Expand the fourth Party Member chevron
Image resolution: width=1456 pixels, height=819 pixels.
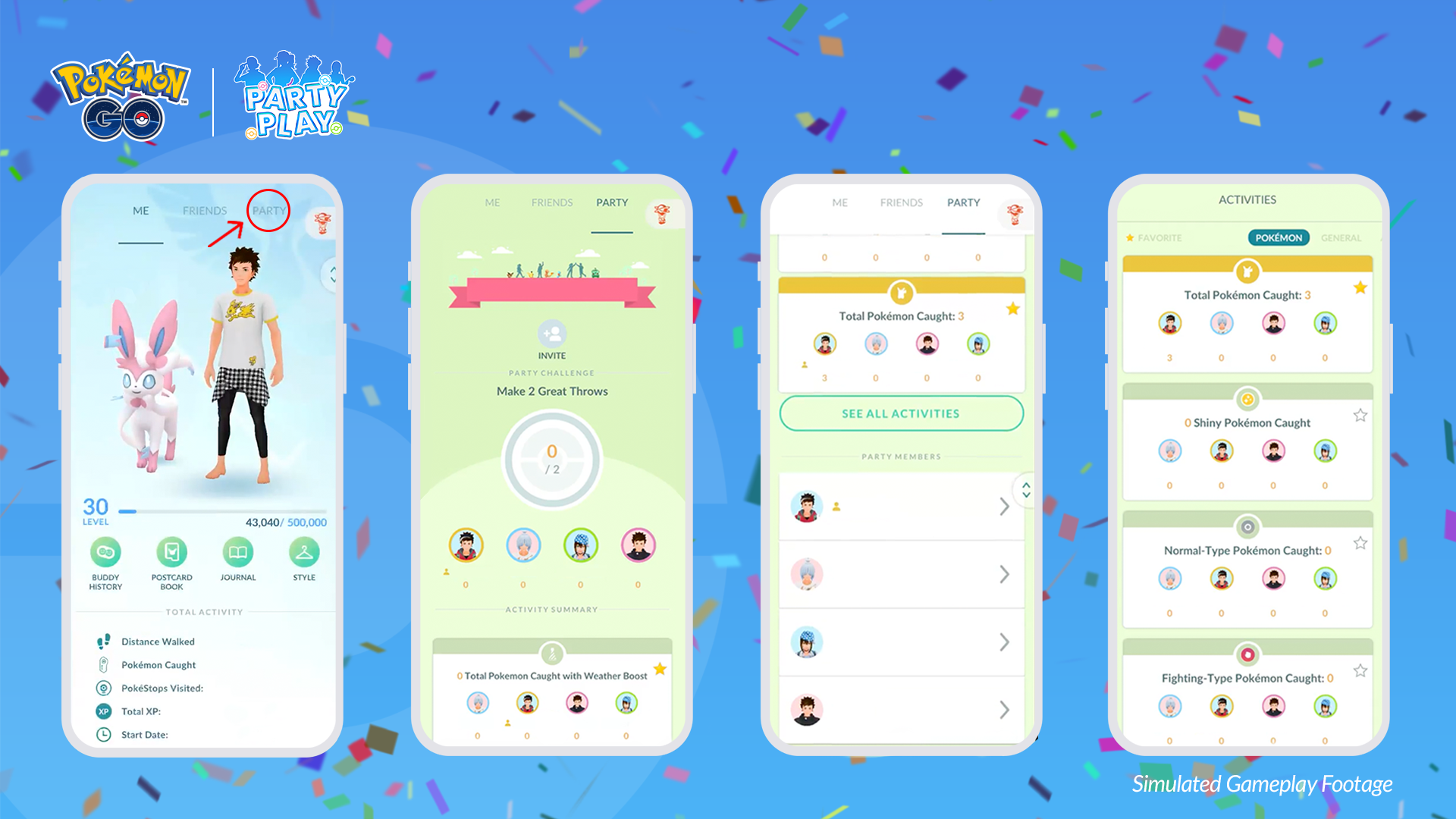click(1003, 710)
